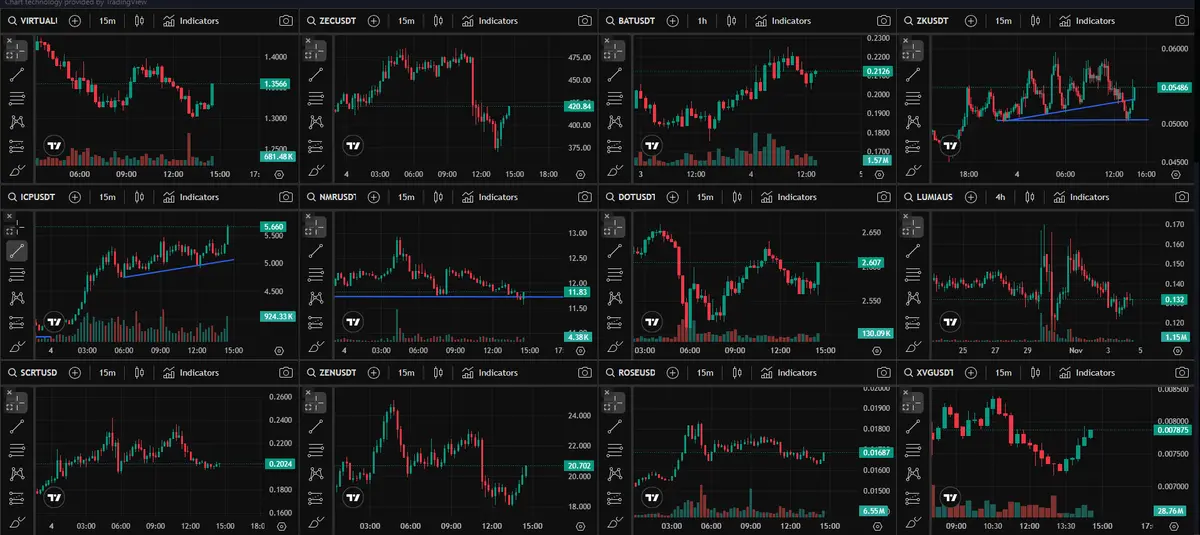The height and width of the screenshot is (535, 1200).
Task: Open Indicators on the SCRTUSD chart
Action: (x=190, y=373)
